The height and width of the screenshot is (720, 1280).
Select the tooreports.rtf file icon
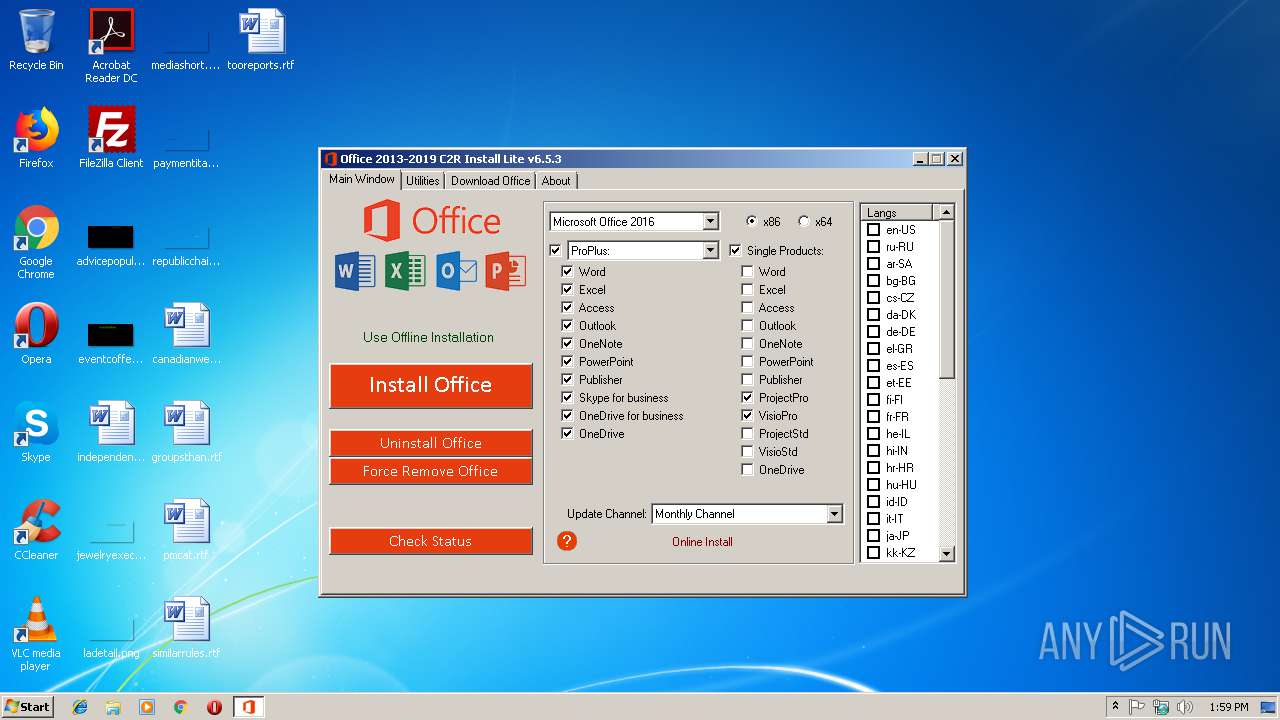(x=261, y=40)
